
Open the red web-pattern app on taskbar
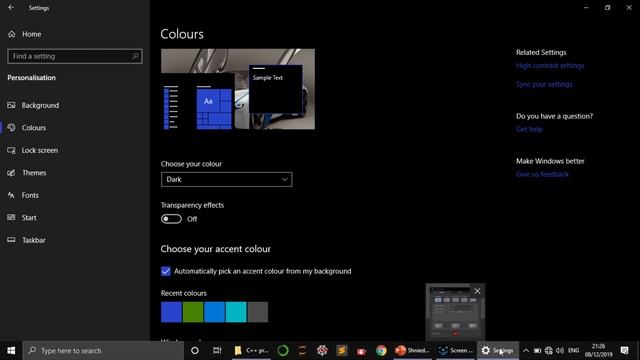[322, 351]
